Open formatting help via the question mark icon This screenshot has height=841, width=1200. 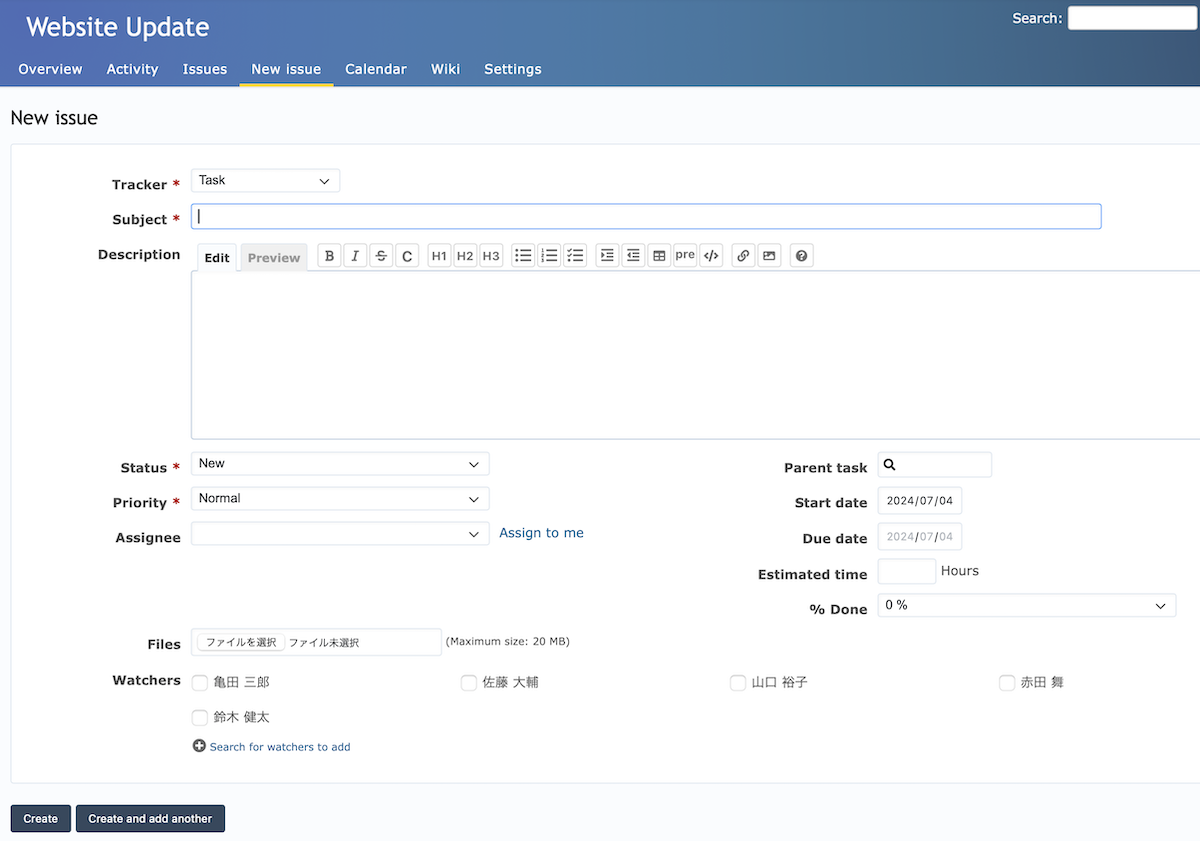point(801,255)
